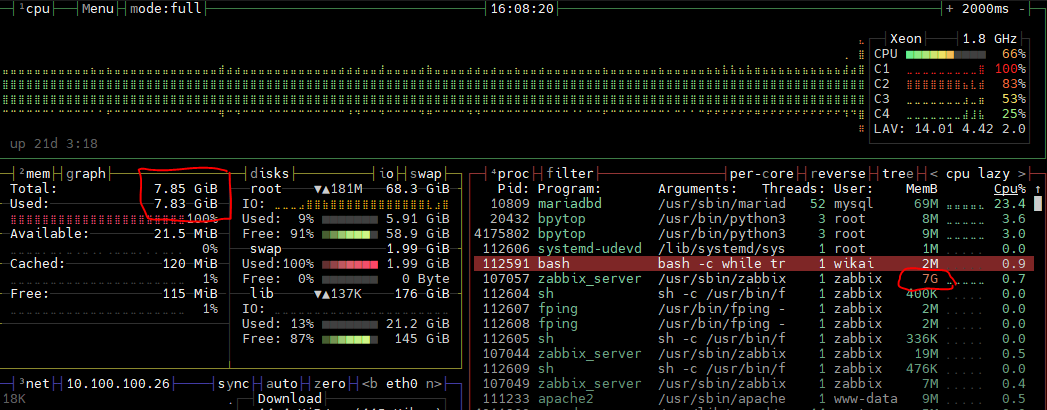Activate the process filter field
Image resolution: width=1047 pixels, height=410 pixels.
(570, 174)
